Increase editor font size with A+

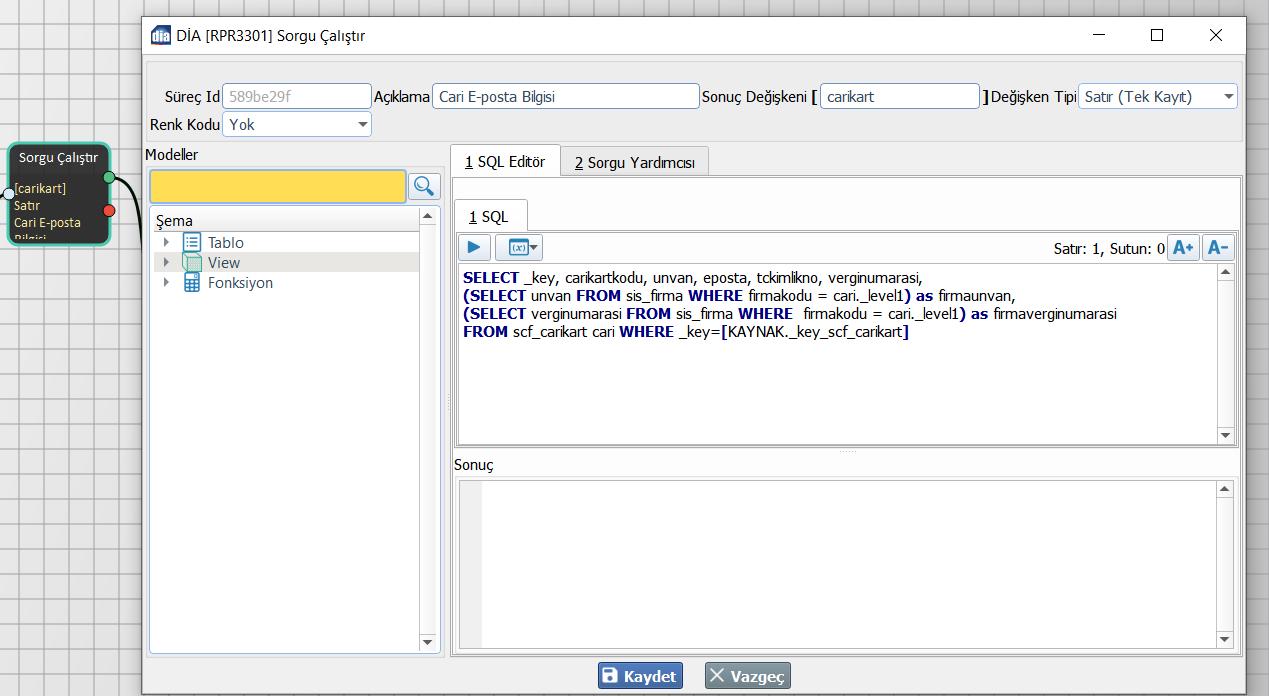tap(1183, 248)
